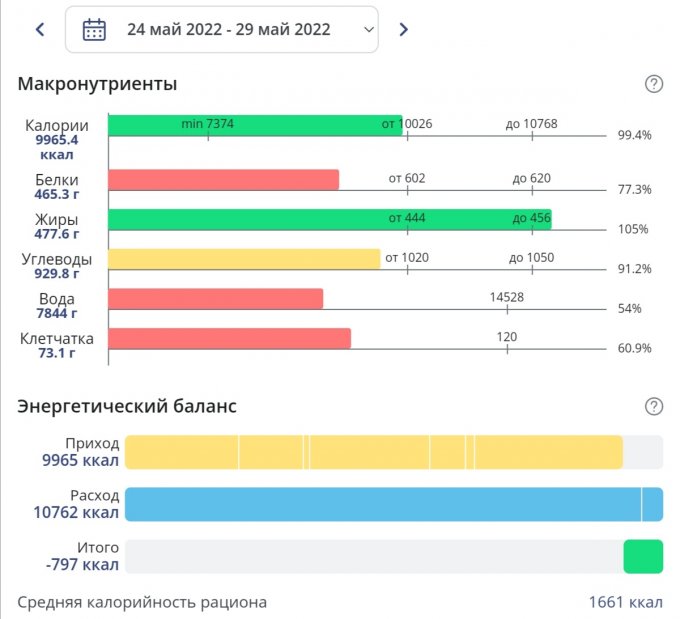Click the calendar icon in date picker
The image size is (680, 619).
pos(94,30)
